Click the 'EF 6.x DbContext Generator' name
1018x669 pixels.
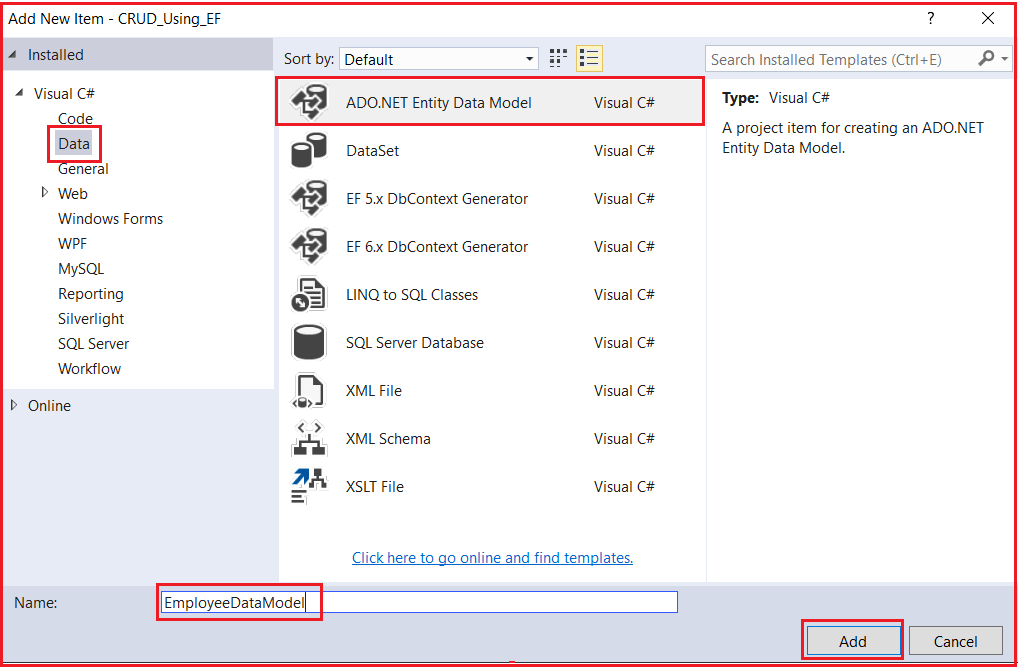coord(437,247)
